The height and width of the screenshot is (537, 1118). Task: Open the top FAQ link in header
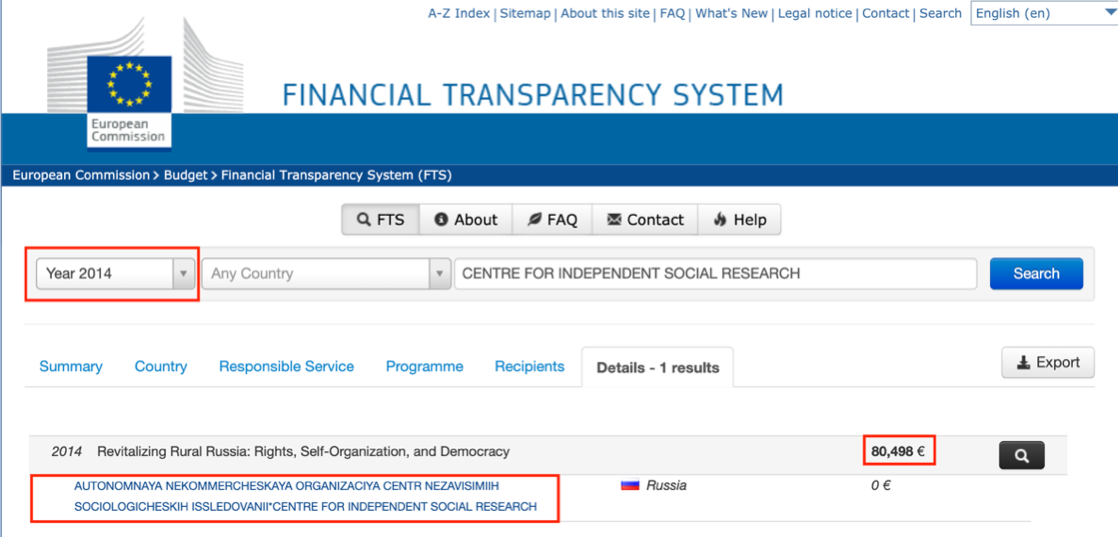pos(672,14)
